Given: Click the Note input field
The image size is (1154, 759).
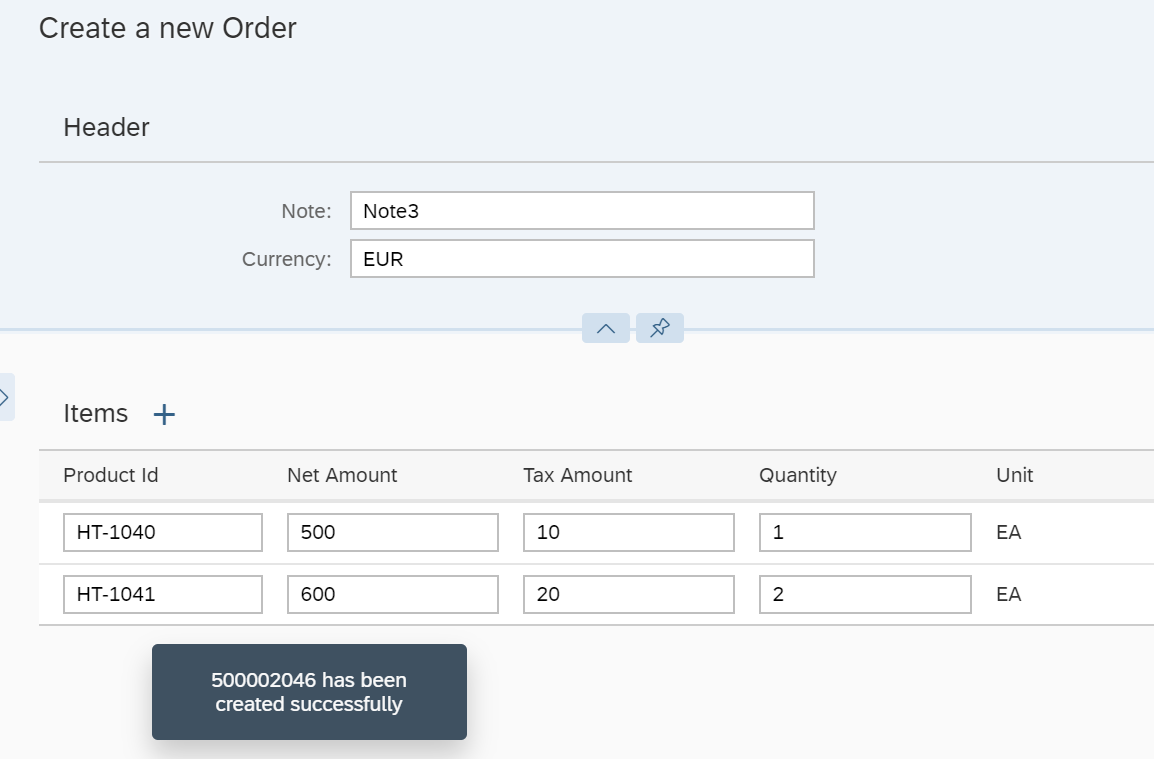Looking at the screenshot, I should tap(582, 211).
